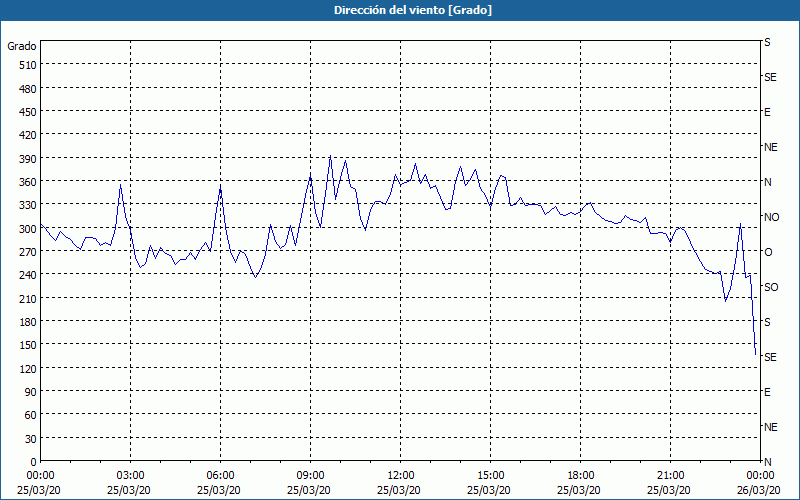Click the 00:00 time label above 25/03/20
Image resolution: width=800 pixels, height=500 pixels.
40,476
